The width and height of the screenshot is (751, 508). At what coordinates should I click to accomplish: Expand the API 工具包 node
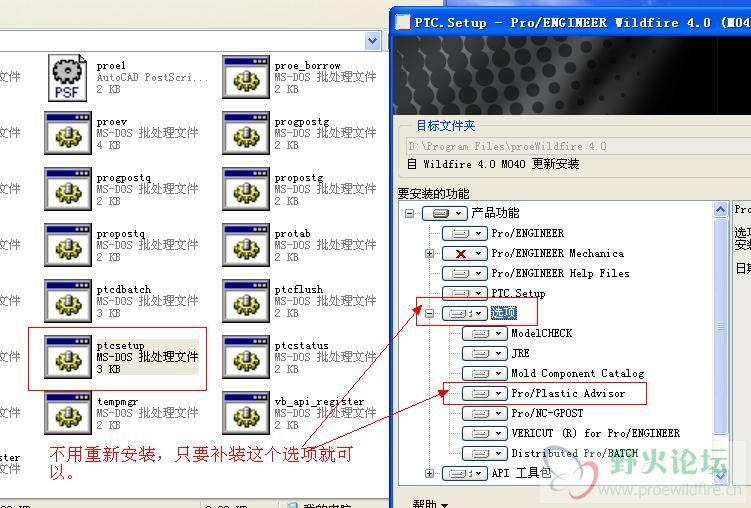pos(429,474)
